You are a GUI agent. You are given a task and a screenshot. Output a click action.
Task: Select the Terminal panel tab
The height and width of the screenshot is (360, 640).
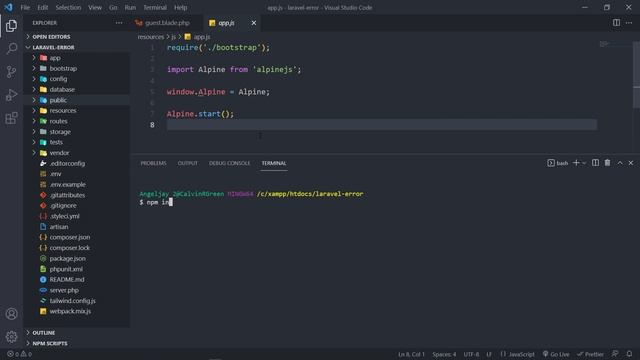click(274, 163)
